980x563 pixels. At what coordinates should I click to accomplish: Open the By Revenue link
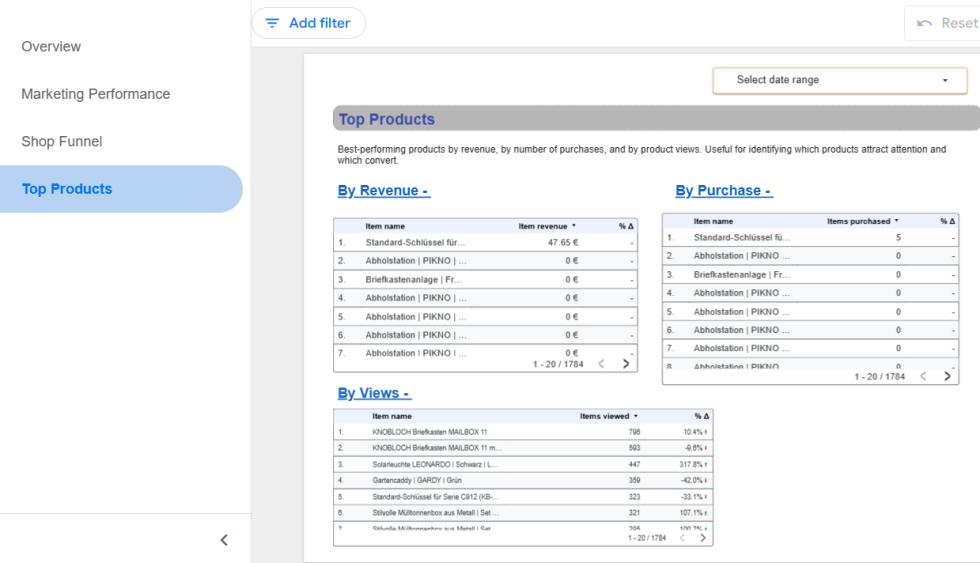[x=384, y=191]
